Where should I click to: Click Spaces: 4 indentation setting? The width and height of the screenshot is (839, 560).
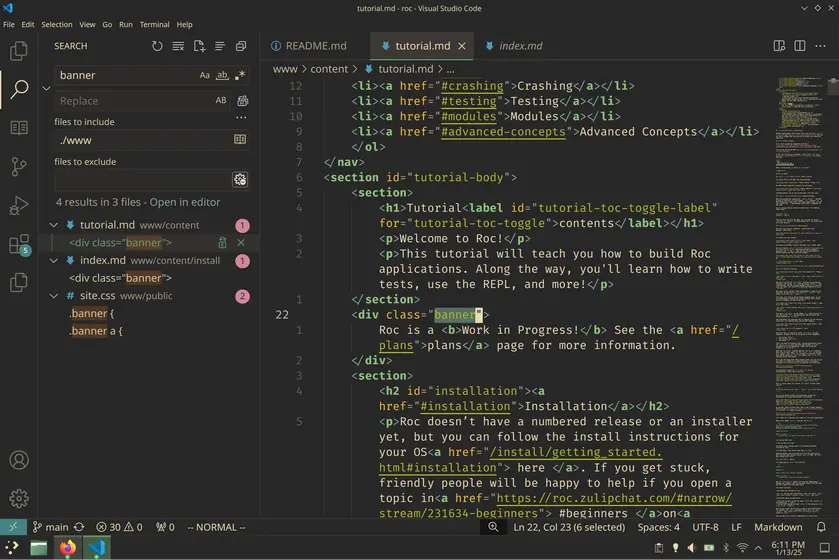[658, 527]
